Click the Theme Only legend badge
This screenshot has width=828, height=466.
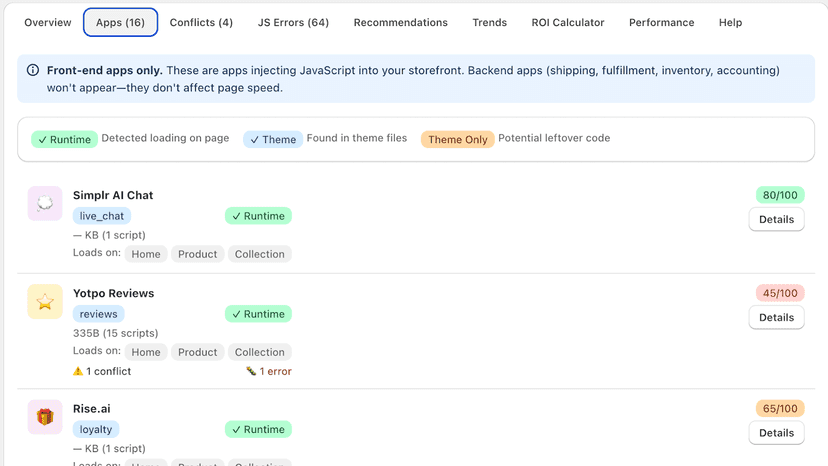pos(457,139)
